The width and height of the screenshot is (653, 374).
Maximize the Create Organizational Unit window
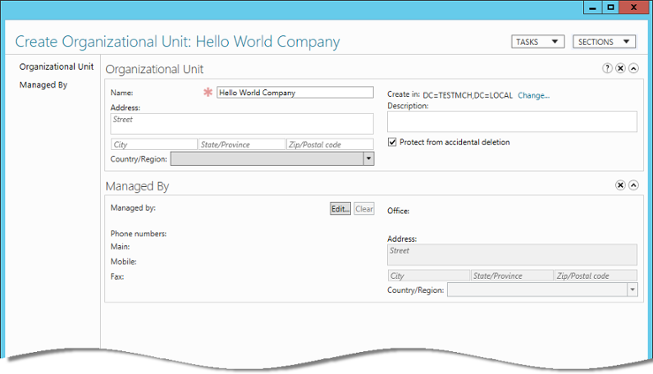(x=611, y=7)
